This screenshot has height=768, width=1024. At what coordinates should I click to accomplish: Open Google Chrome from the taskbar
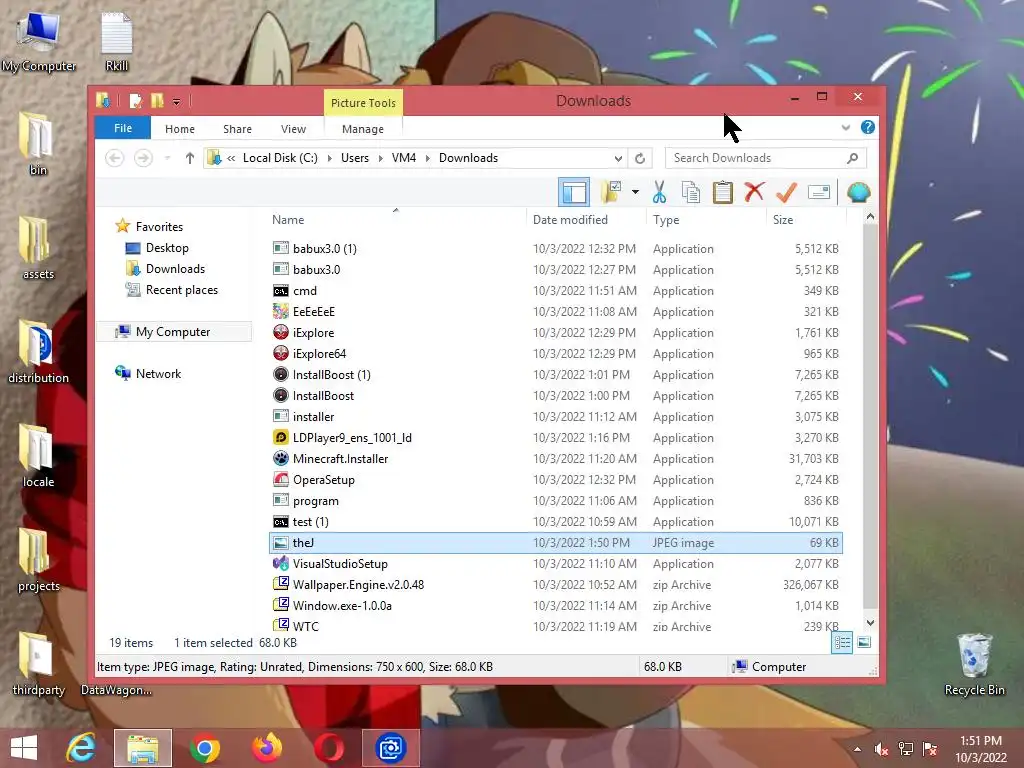click(x=204, y=748)
